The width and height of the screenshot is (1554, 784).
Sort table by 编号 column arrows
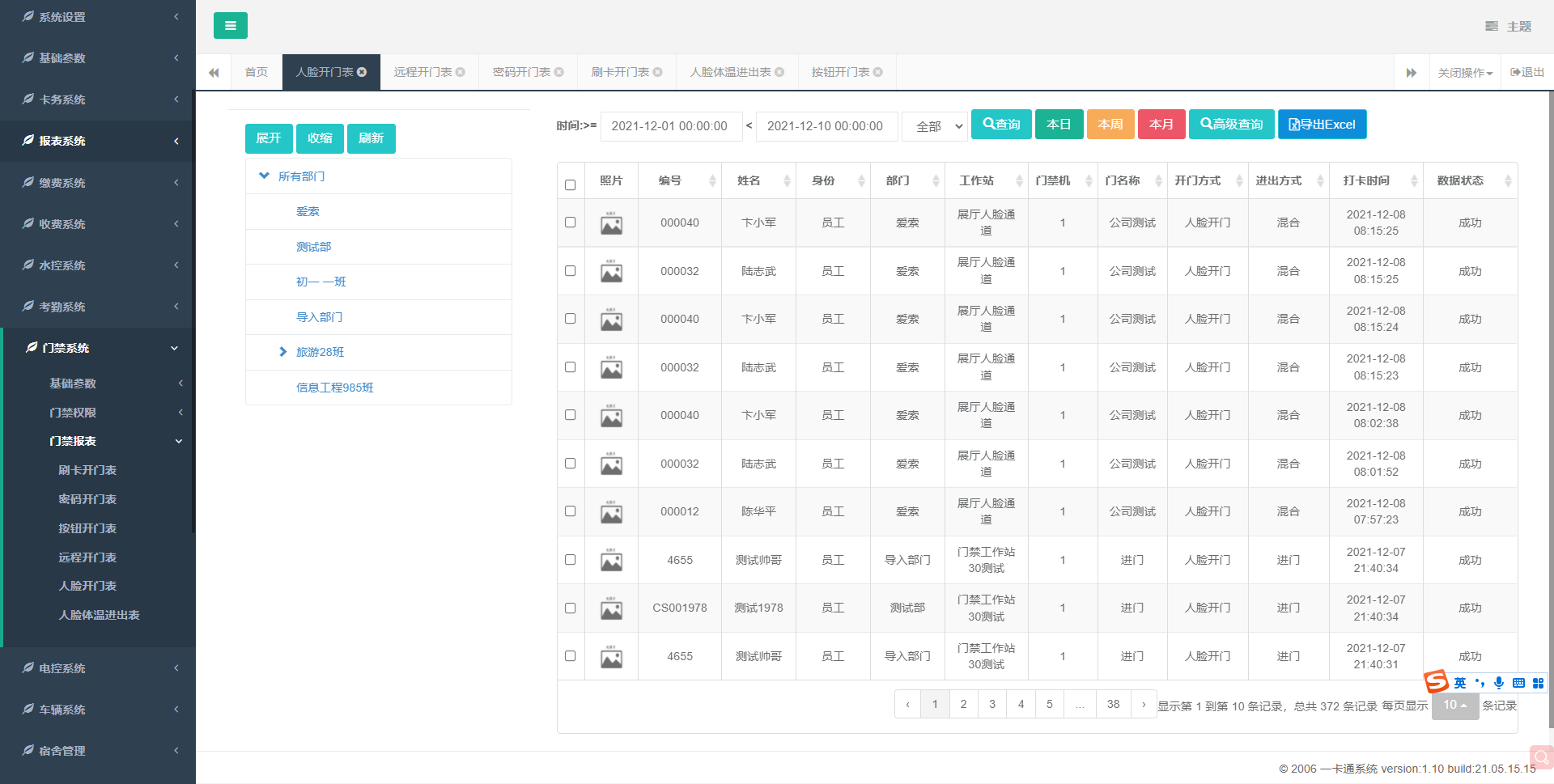coord(712,180)
